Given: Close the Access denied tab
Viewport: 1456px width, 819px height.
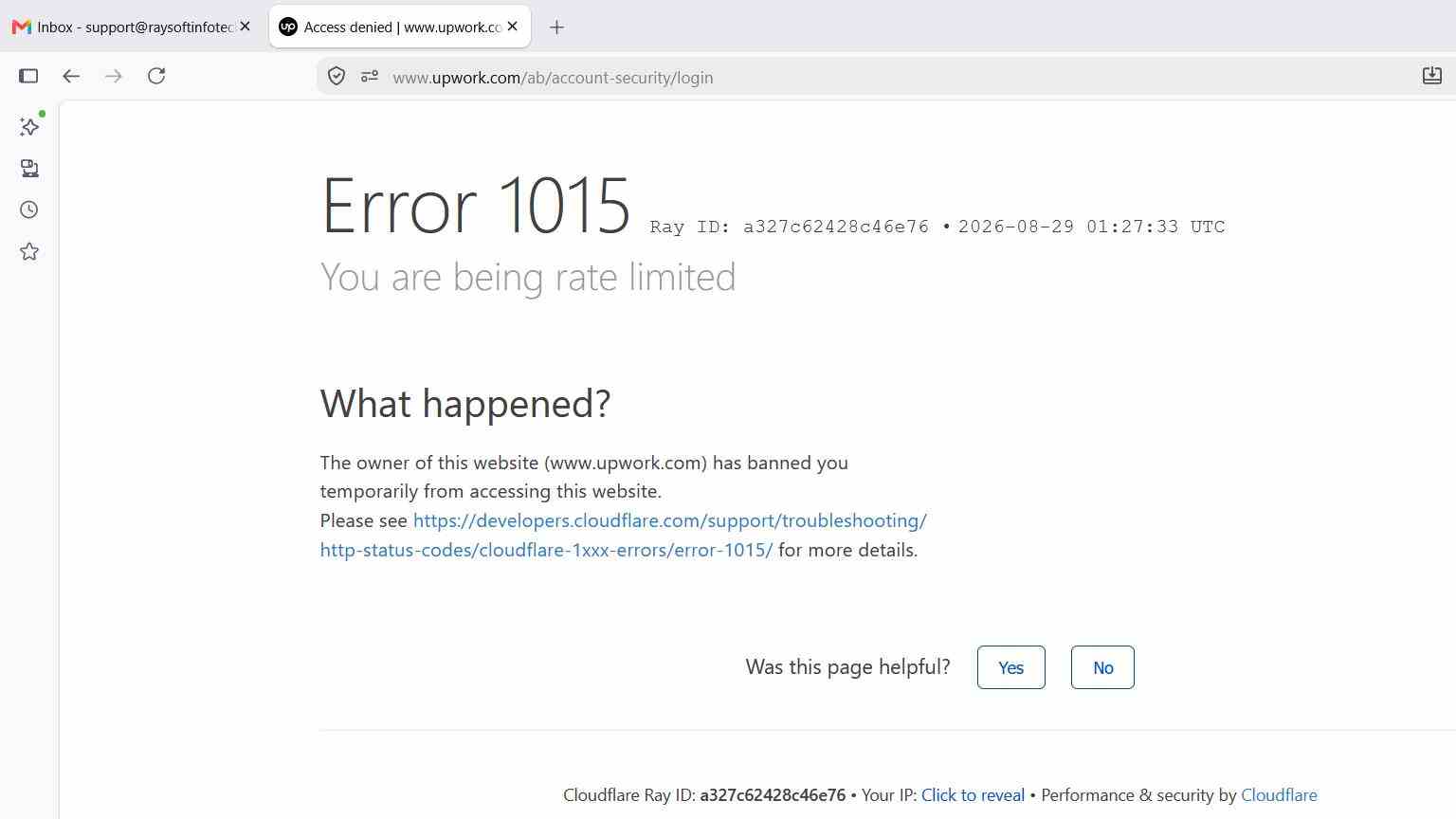Looking at the screenshot, I should [513, 27].
